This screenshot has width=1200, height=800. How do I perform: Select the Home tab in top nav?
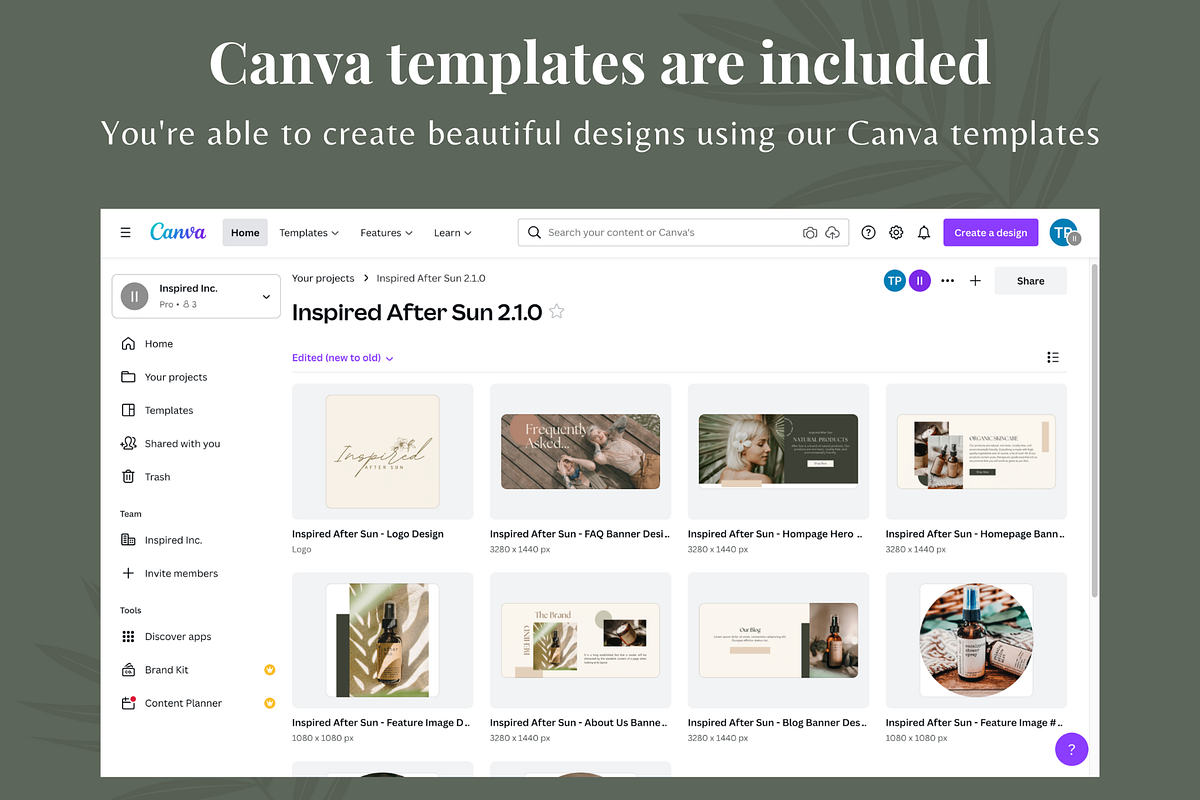point(245,232)
